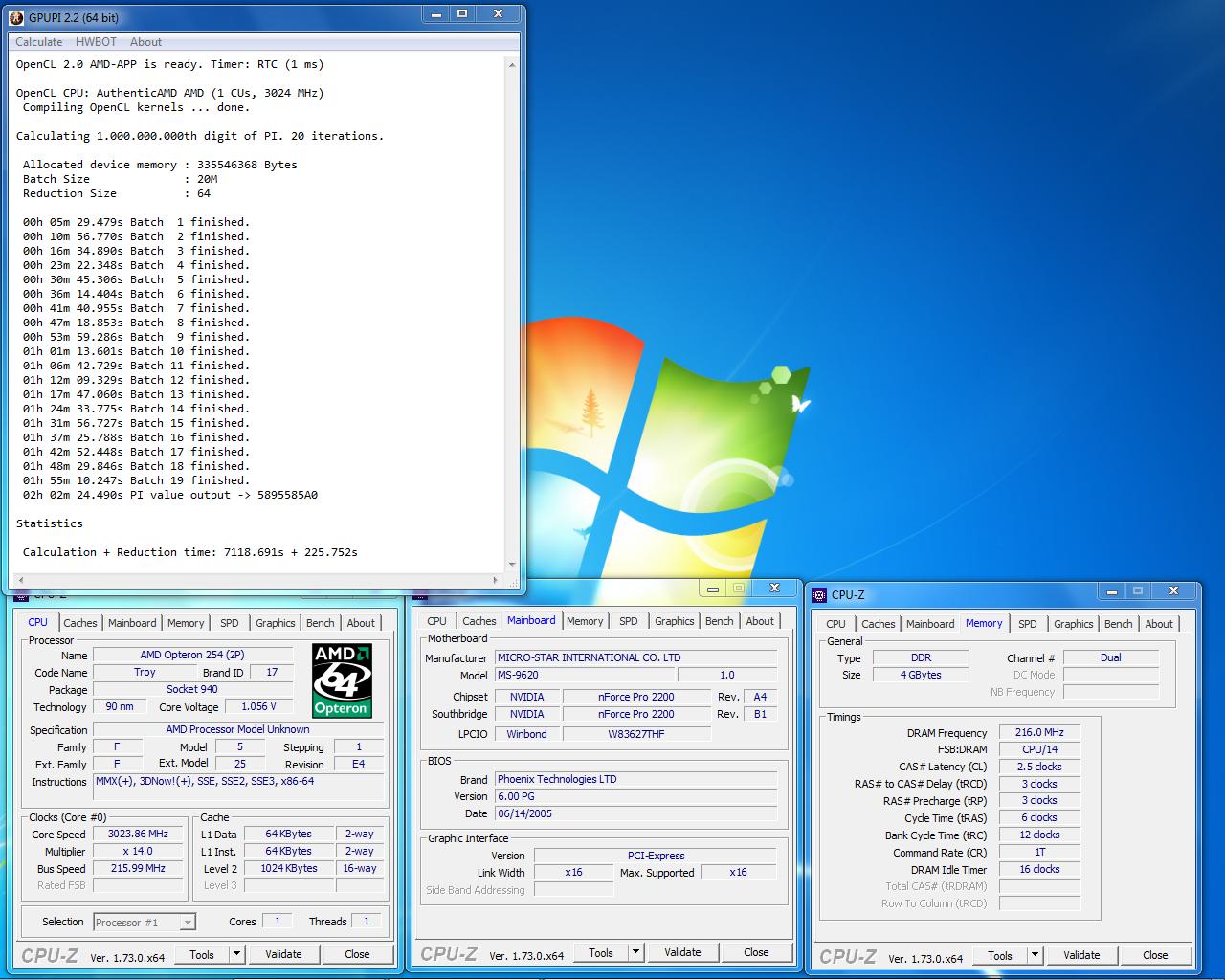This screenshot has width=1225, height=980.
Task: Go to SPD tab in Memory window
Action: 1028,624
